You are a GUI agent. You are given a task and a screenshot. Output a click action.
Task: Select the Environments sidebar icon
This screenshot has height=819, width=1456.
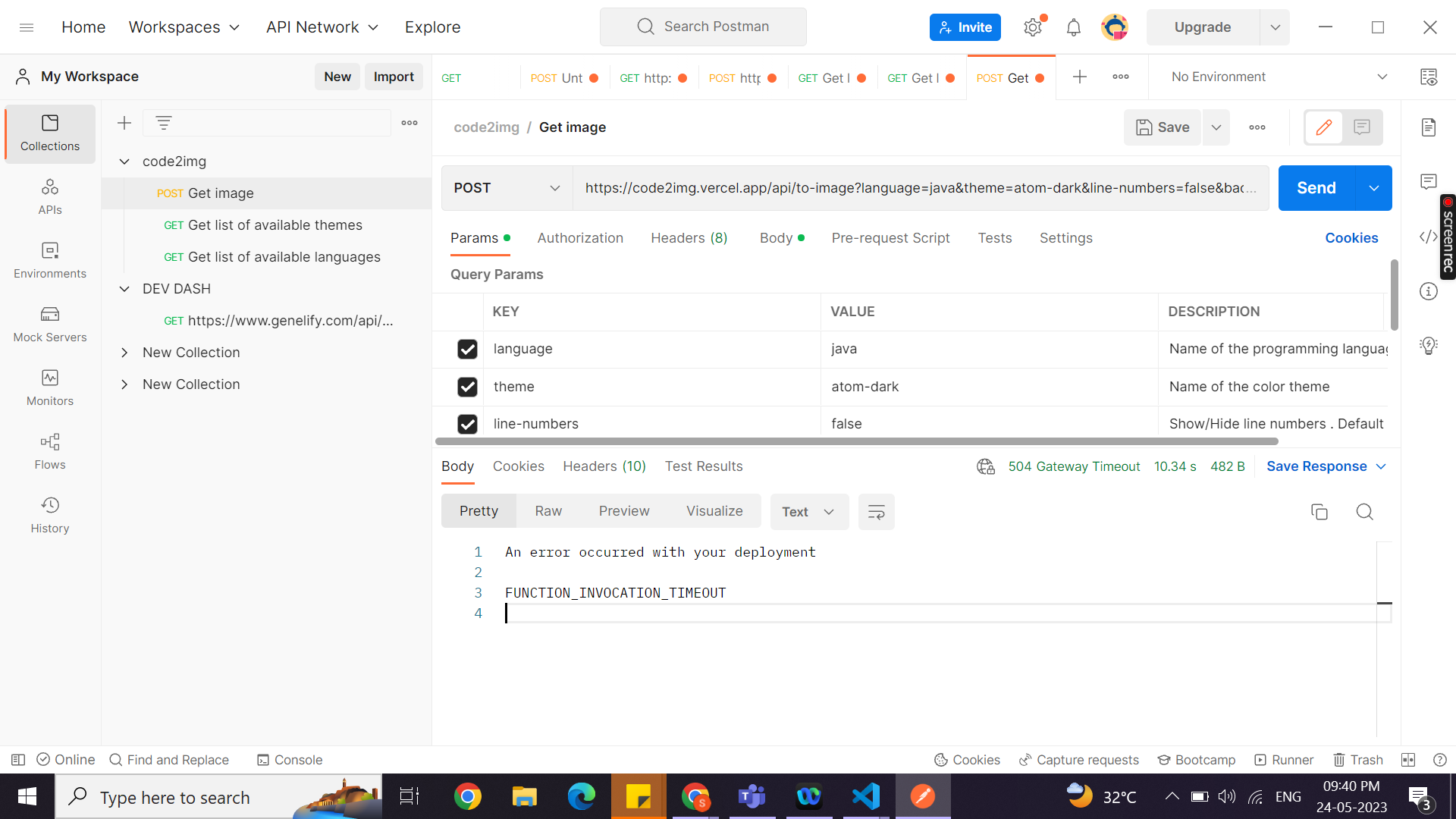coord(49,260)
